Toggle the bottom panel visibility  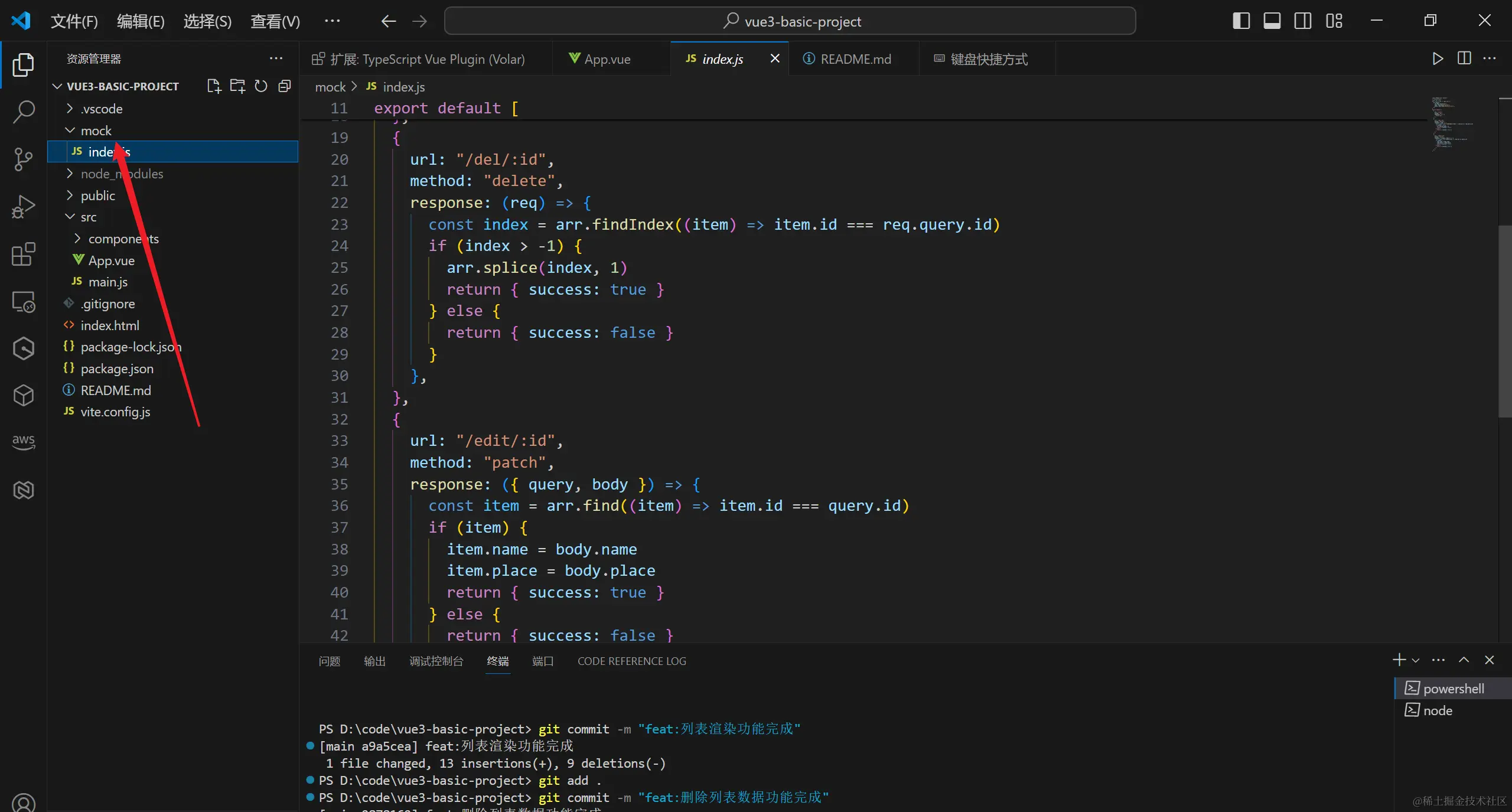point(1272,21)
